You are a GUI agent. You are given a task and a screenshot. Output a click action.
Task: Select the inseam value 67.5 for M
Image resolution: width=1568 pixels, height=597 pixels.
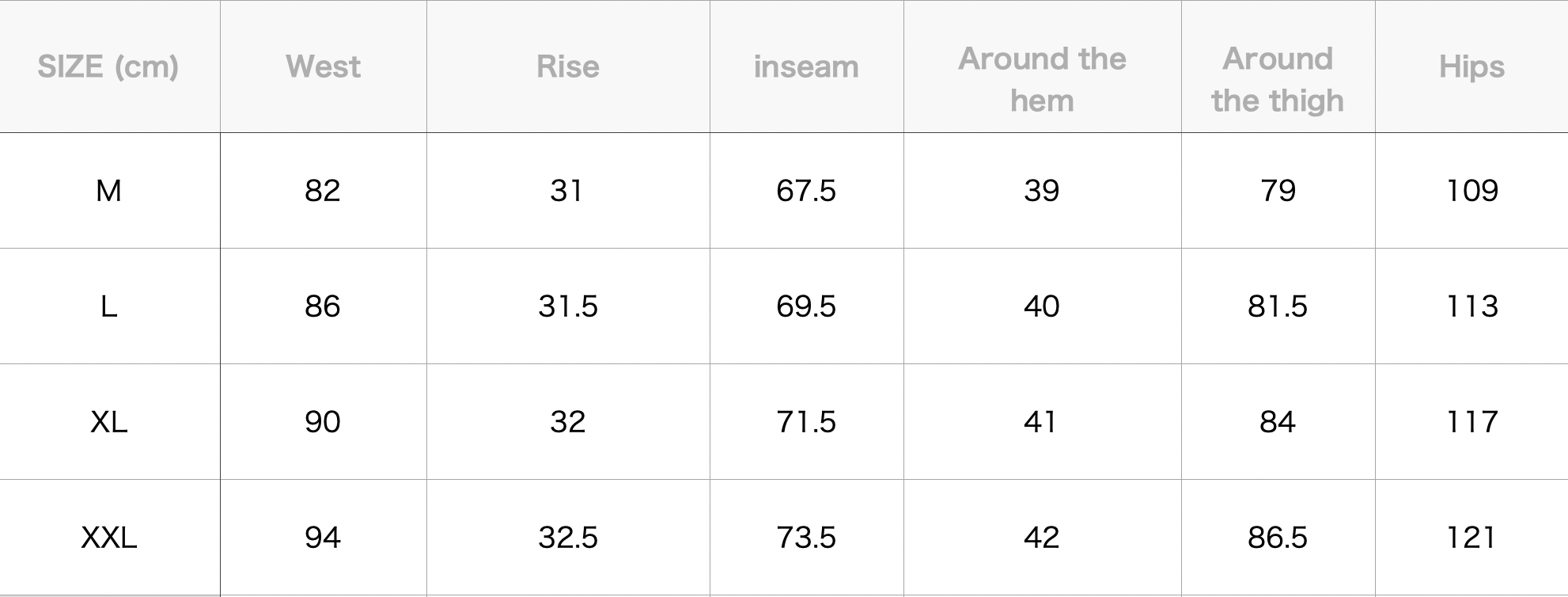pos(805,191)
